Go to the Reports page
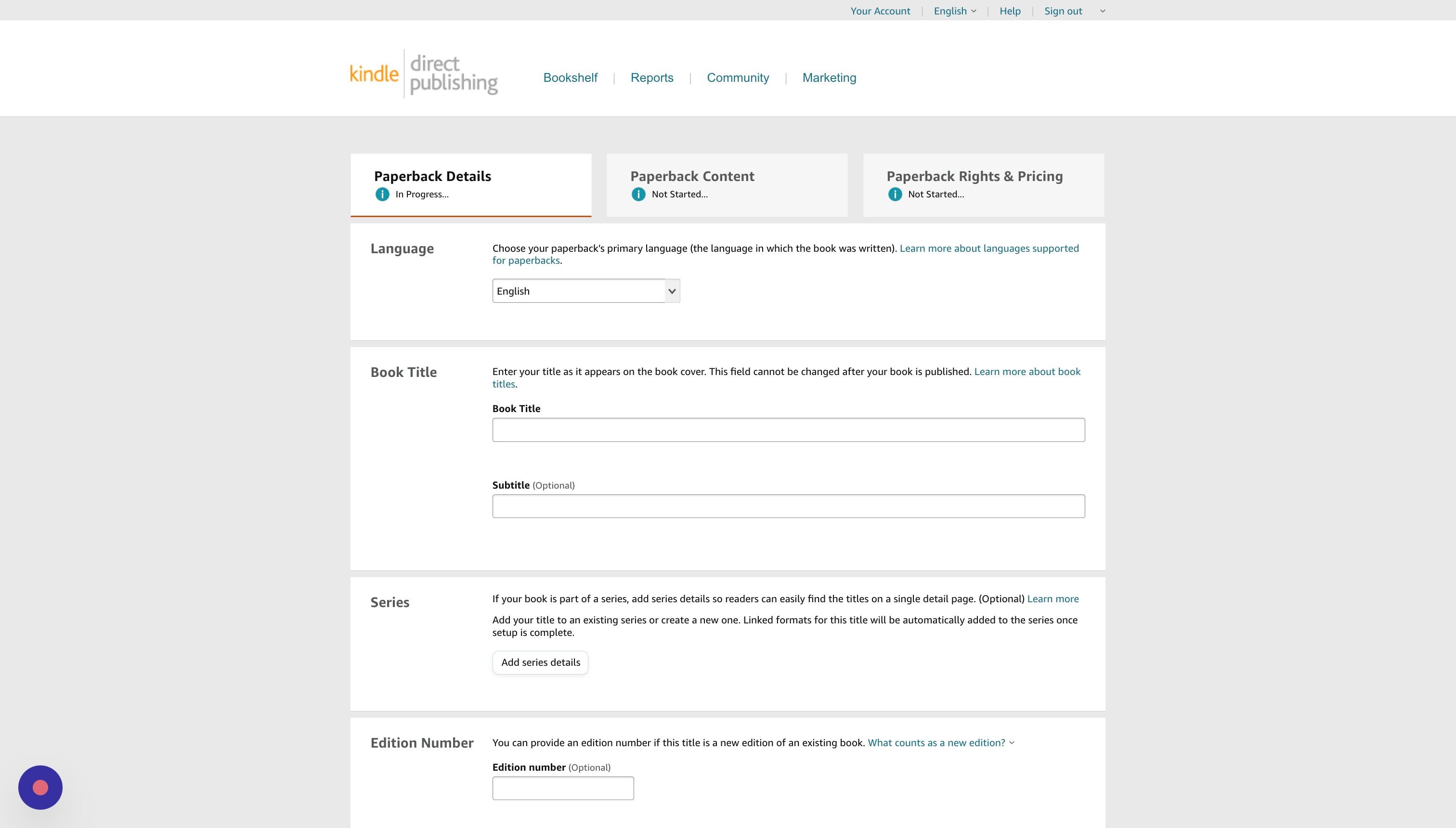Image resolution: width=1456 pixels, height=828 pixels. (x=652, y=78)
